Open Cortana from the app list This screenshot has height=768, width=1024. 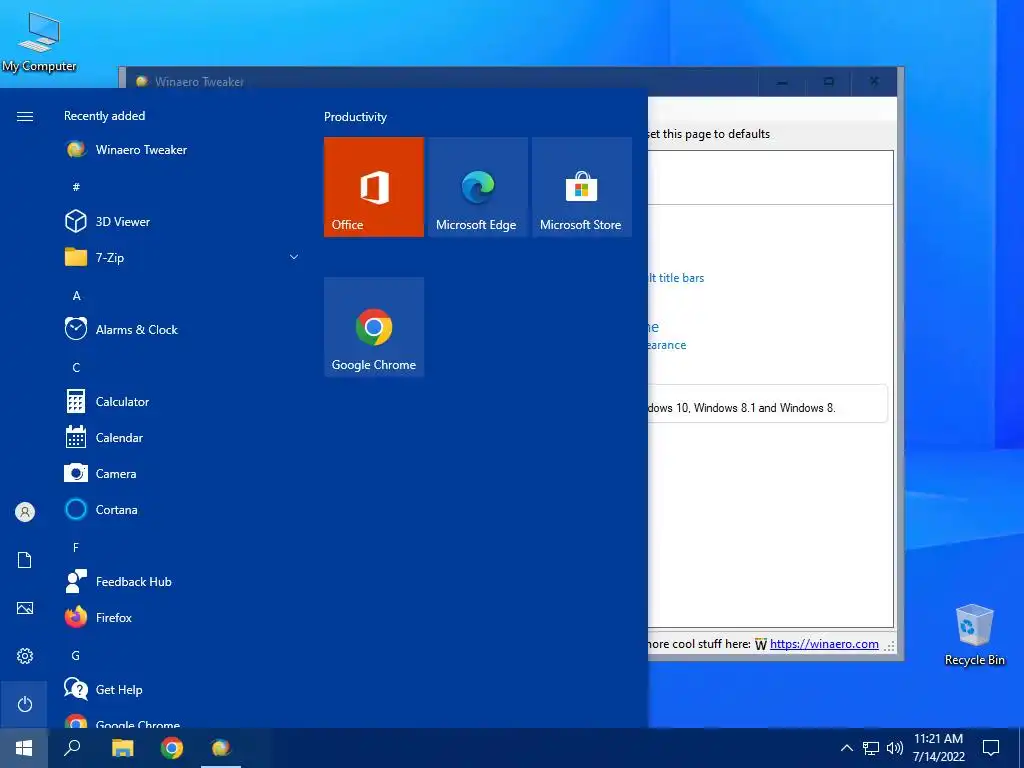click(x=183, y=509)
